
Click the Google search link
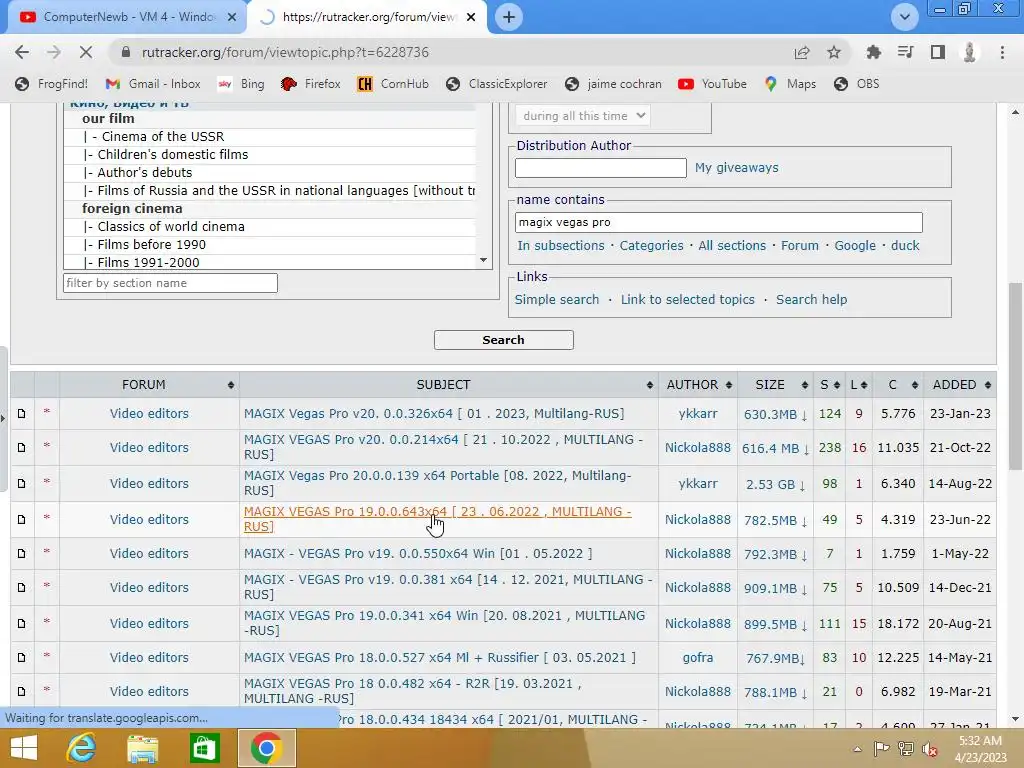pyautogui.click(x=855, y=246)
